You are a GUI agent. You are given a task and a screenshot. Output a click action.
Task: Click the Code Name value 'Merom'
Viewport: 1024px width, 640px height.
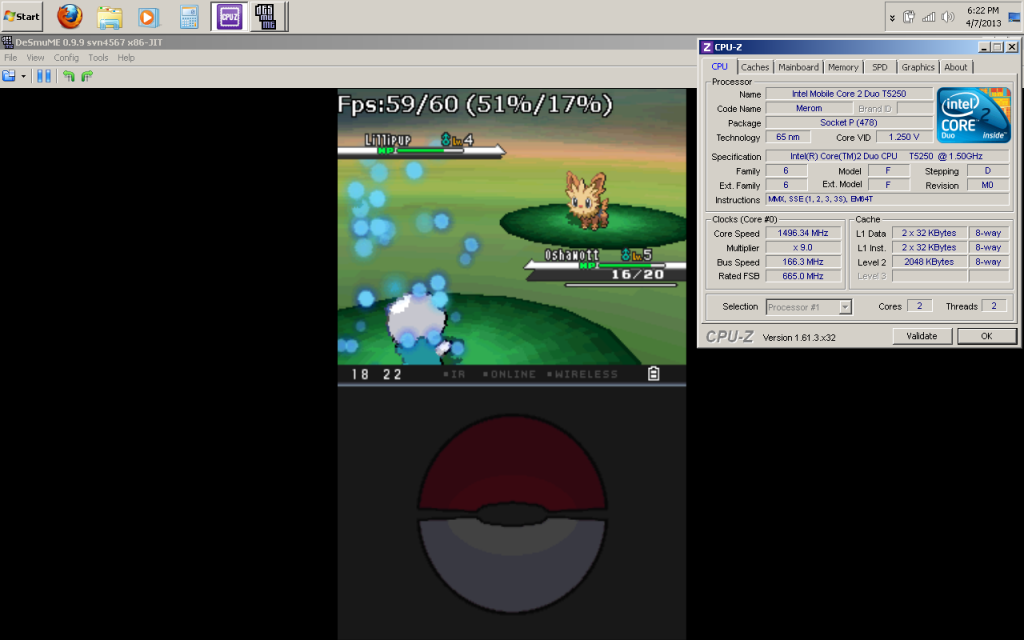pos(808,108)
